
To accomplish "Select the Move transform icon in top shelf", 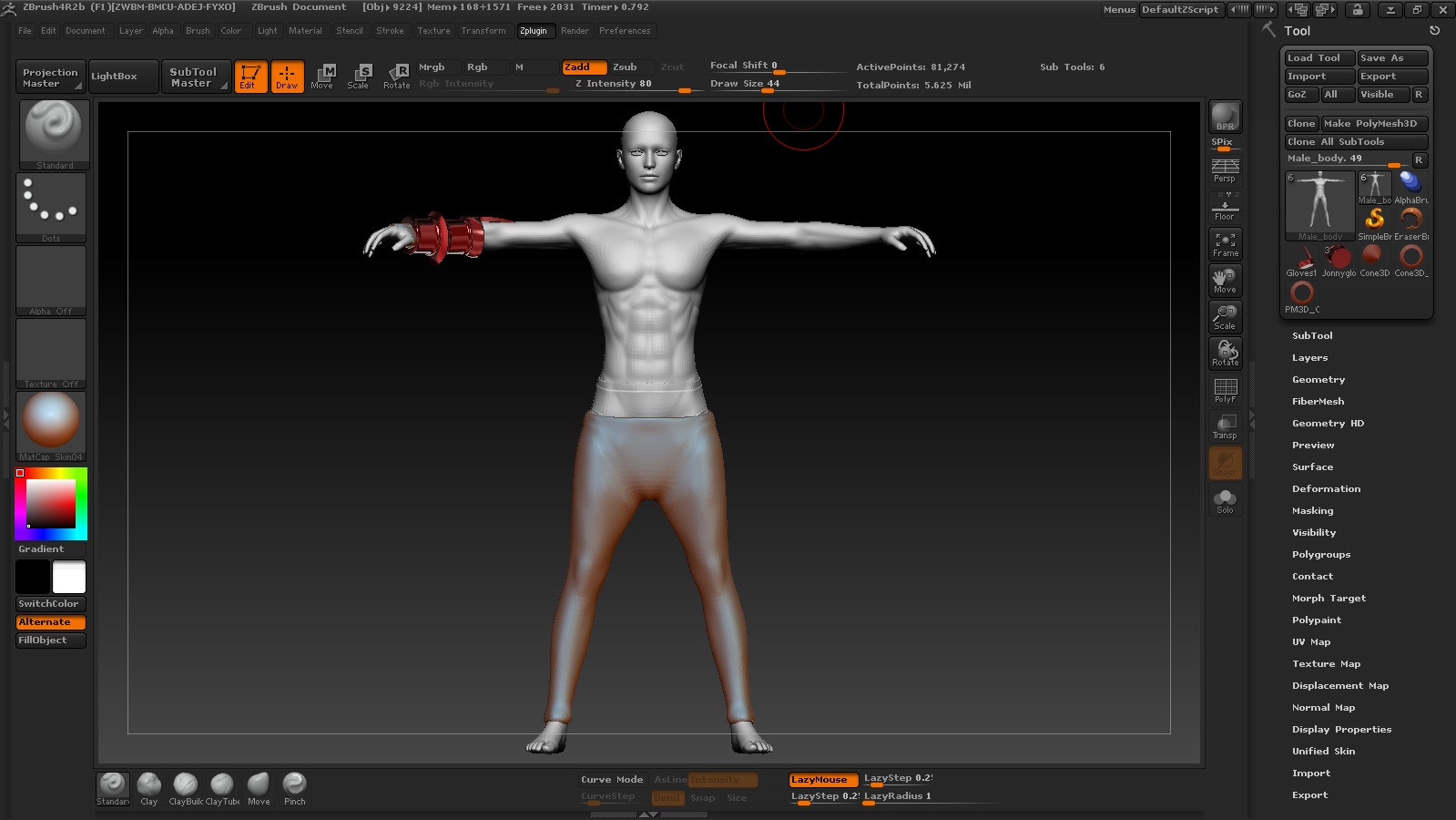I will (322, 77).
